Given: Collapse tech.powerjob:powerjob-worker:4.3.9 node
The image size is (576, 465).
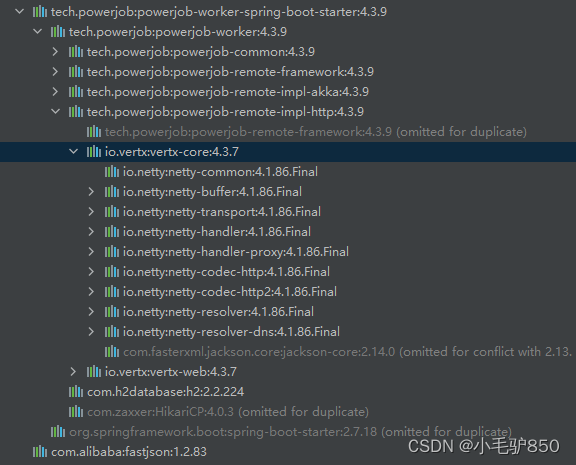Looking at the screenshot, I should click(37, 32).
